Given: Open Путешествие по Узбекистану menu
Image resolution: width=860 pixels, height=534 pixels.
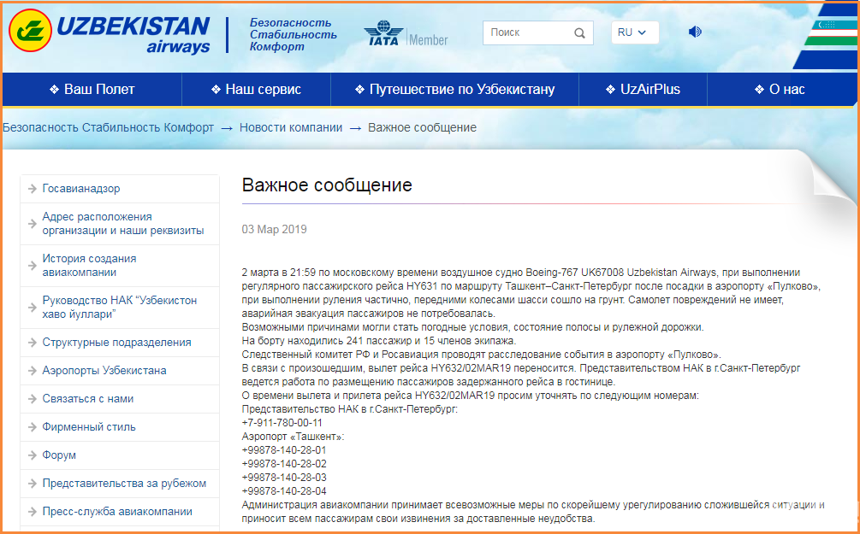Looking at the screenshot, I should click(455, 89).
